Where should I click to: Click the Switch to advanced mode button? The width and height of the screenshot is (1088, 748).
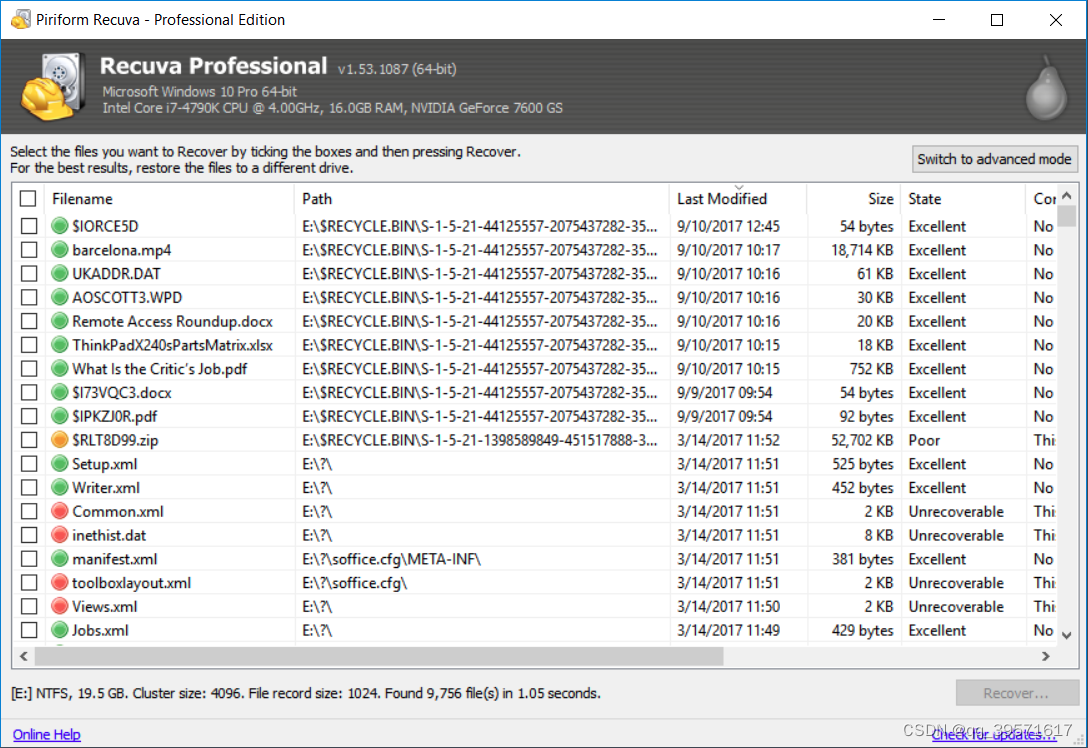point(994,159)
